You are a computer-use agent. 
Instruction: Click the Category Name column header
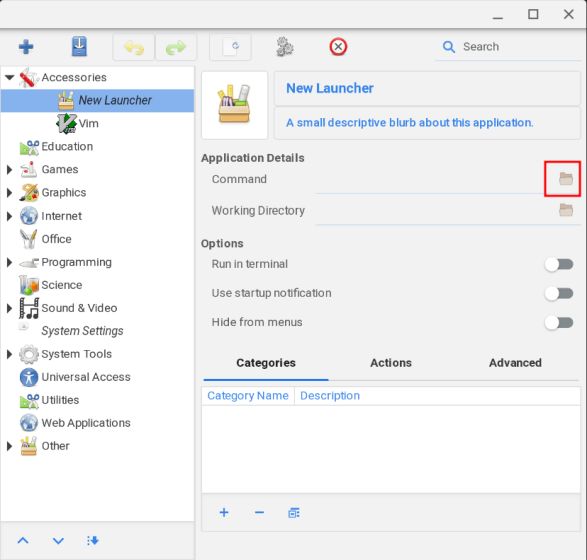pyautogui.click(x=248, y=396)
